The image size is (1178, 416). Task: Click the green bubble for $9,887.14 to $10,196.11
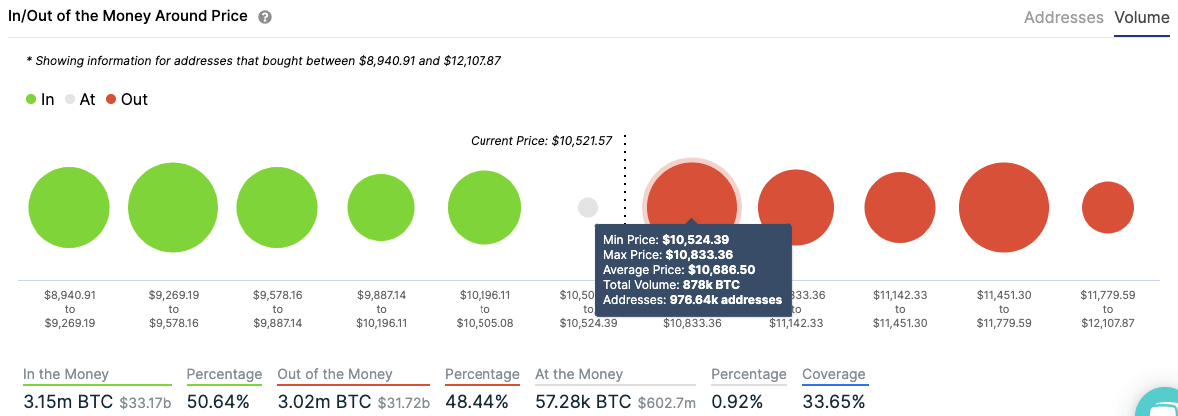381,208
